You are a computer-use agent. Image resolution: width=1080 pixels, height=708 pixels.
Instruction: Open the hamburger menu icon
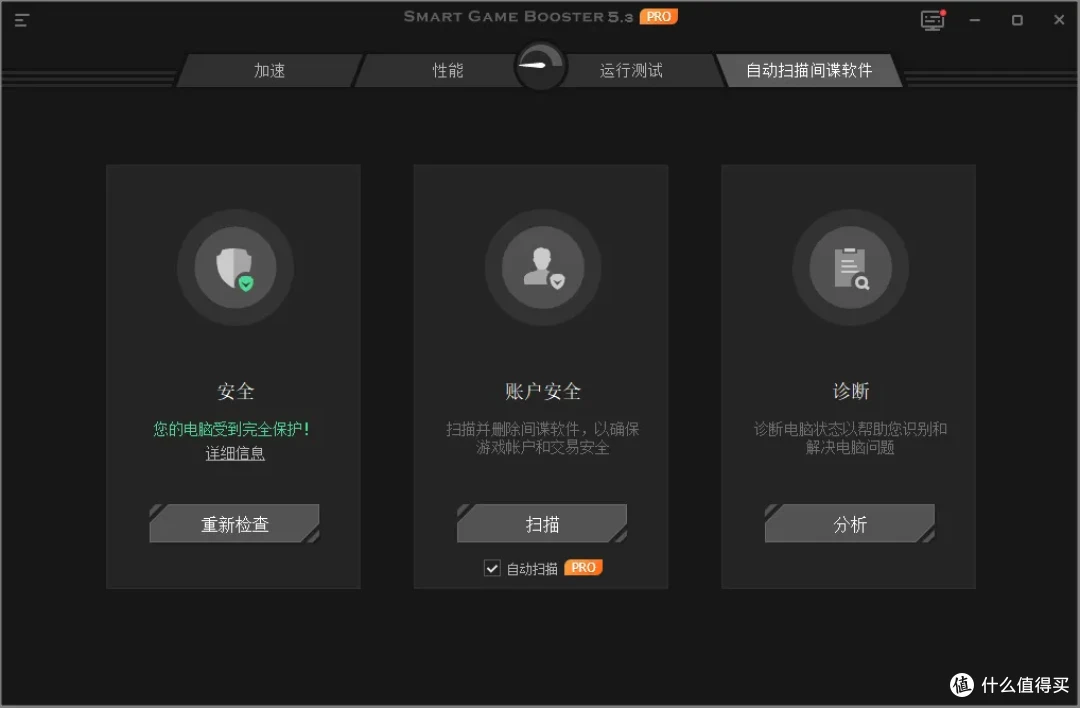tap(21, 20)
